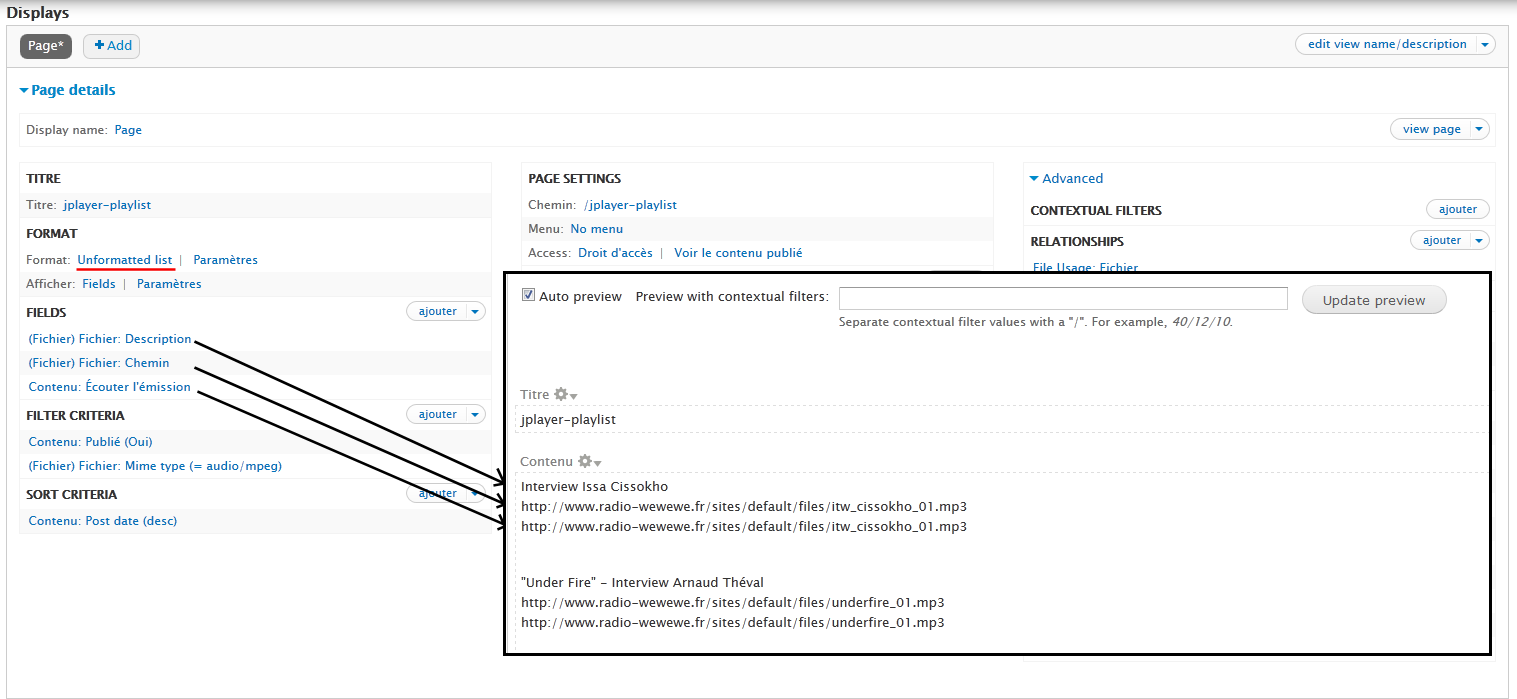Switch to the Page* display tab
1517x699 pixels.
coord(45,45)
